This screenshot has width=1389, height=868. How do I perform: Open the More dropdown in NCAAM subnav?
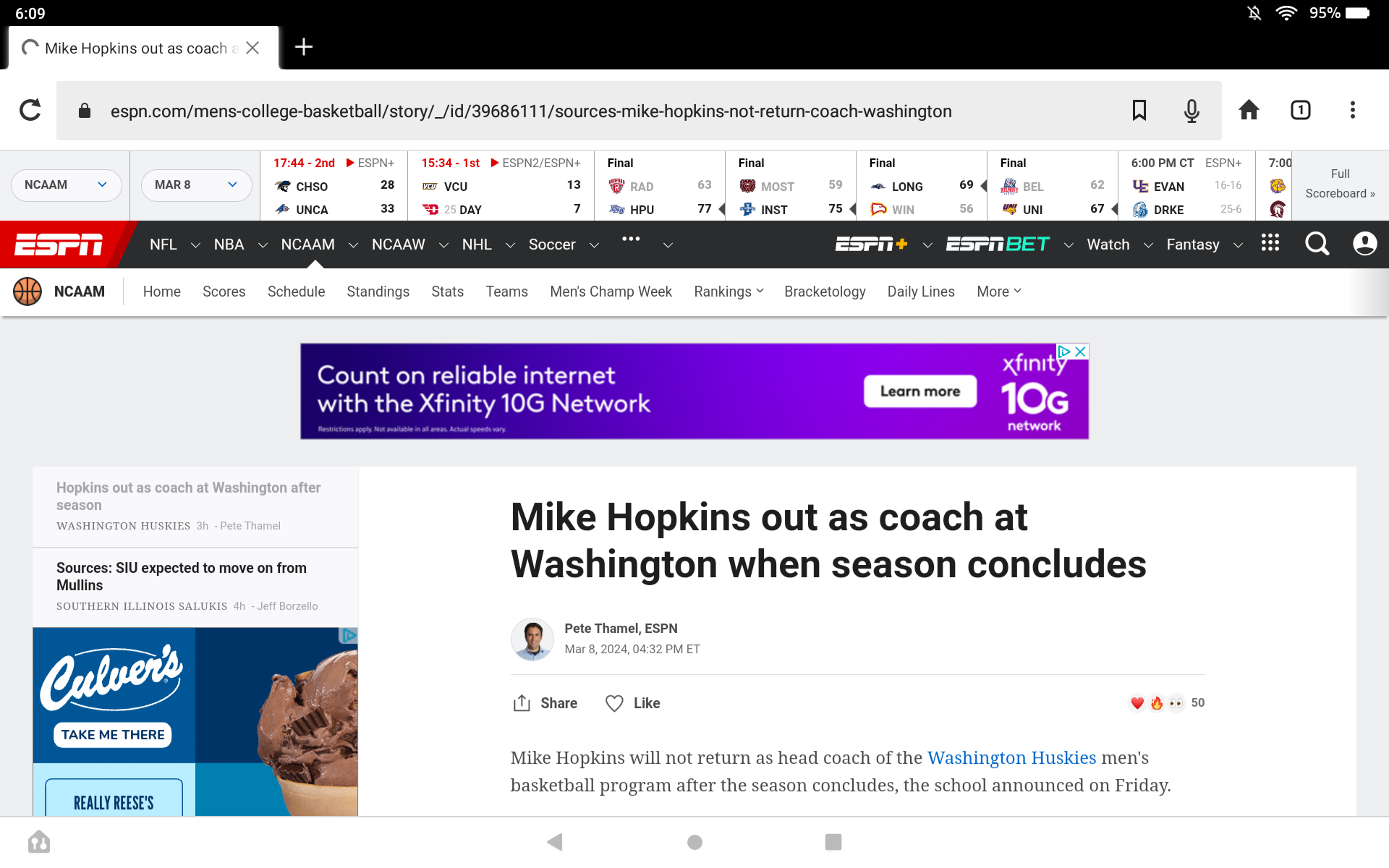click(999, 292)
